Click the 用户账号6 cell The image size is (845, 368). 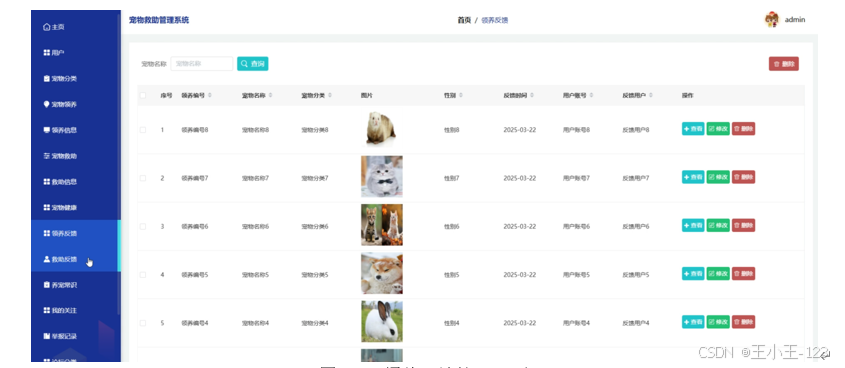coord(577,226)
